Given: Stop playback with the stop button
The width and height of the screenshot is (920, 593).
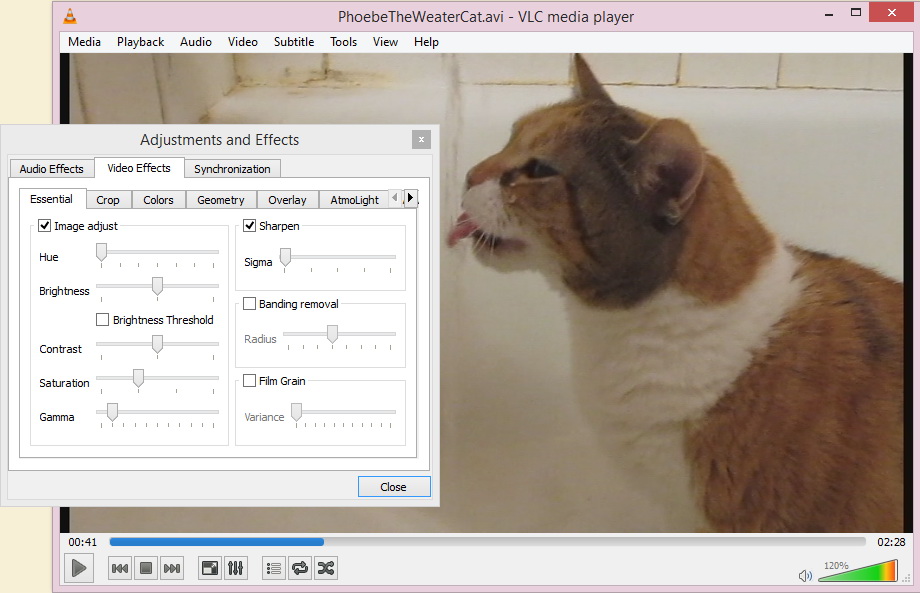Looking at the screenshot, I should click(x=146, y=568).
